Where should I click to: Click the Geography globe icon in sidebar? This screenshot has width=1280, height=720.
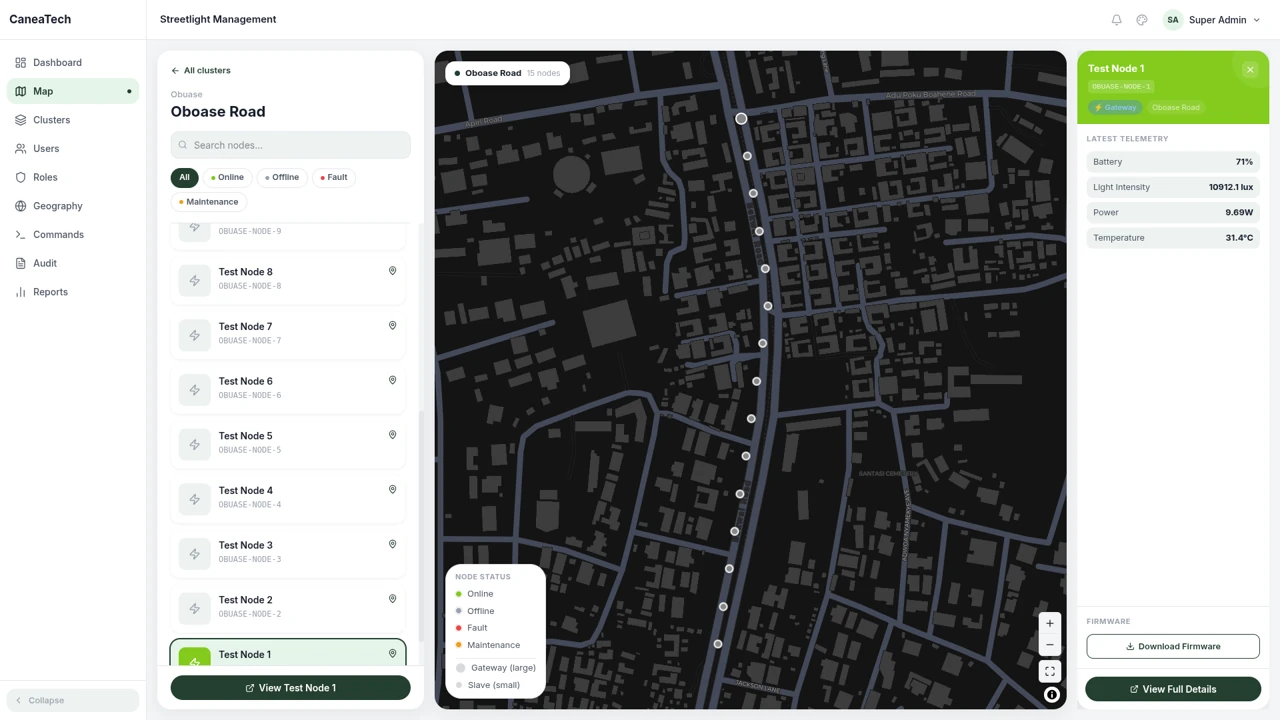coord(21,206)
